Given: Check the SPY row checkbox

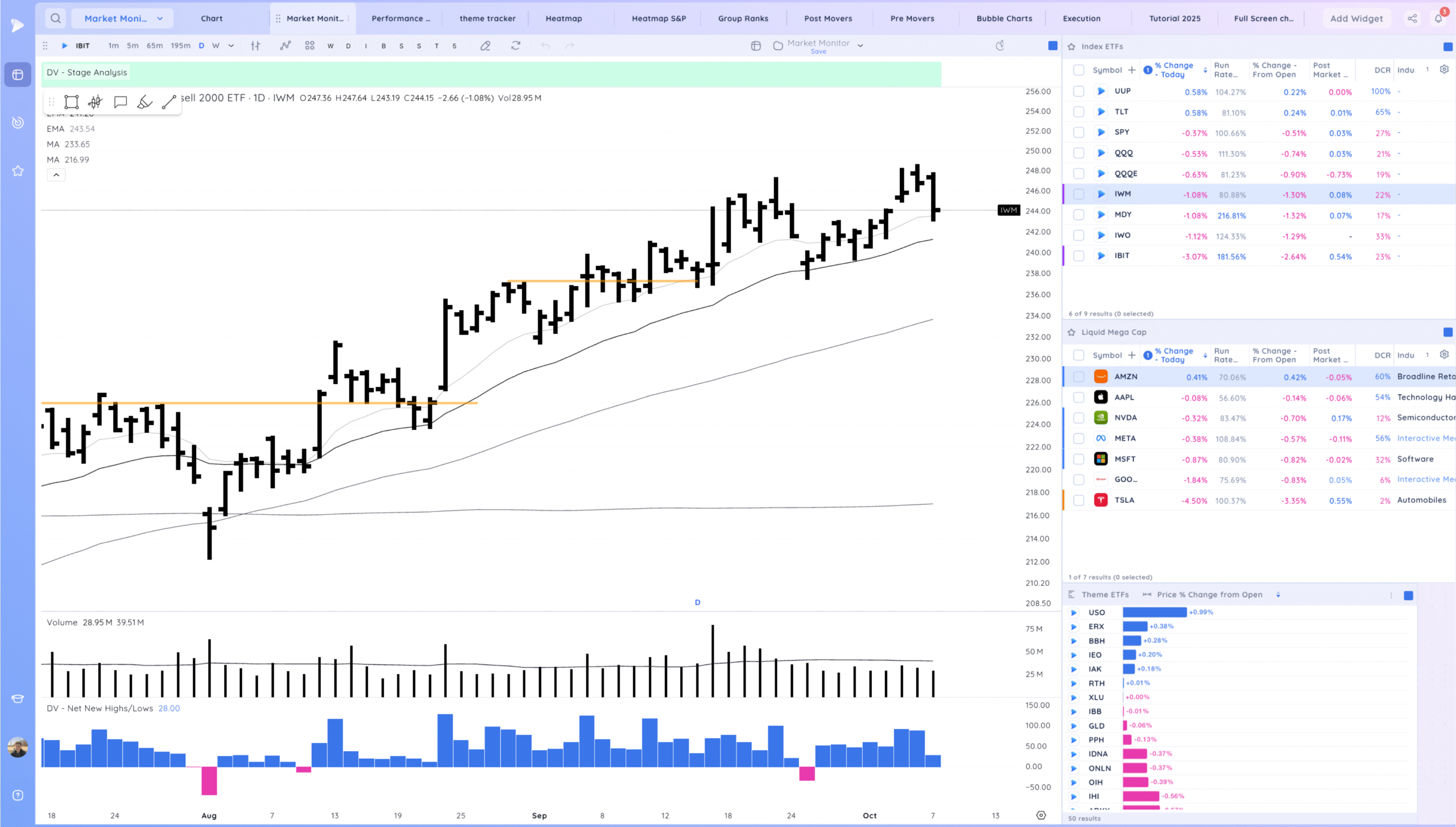Looking at the screenshot, I should (1078, 133).
